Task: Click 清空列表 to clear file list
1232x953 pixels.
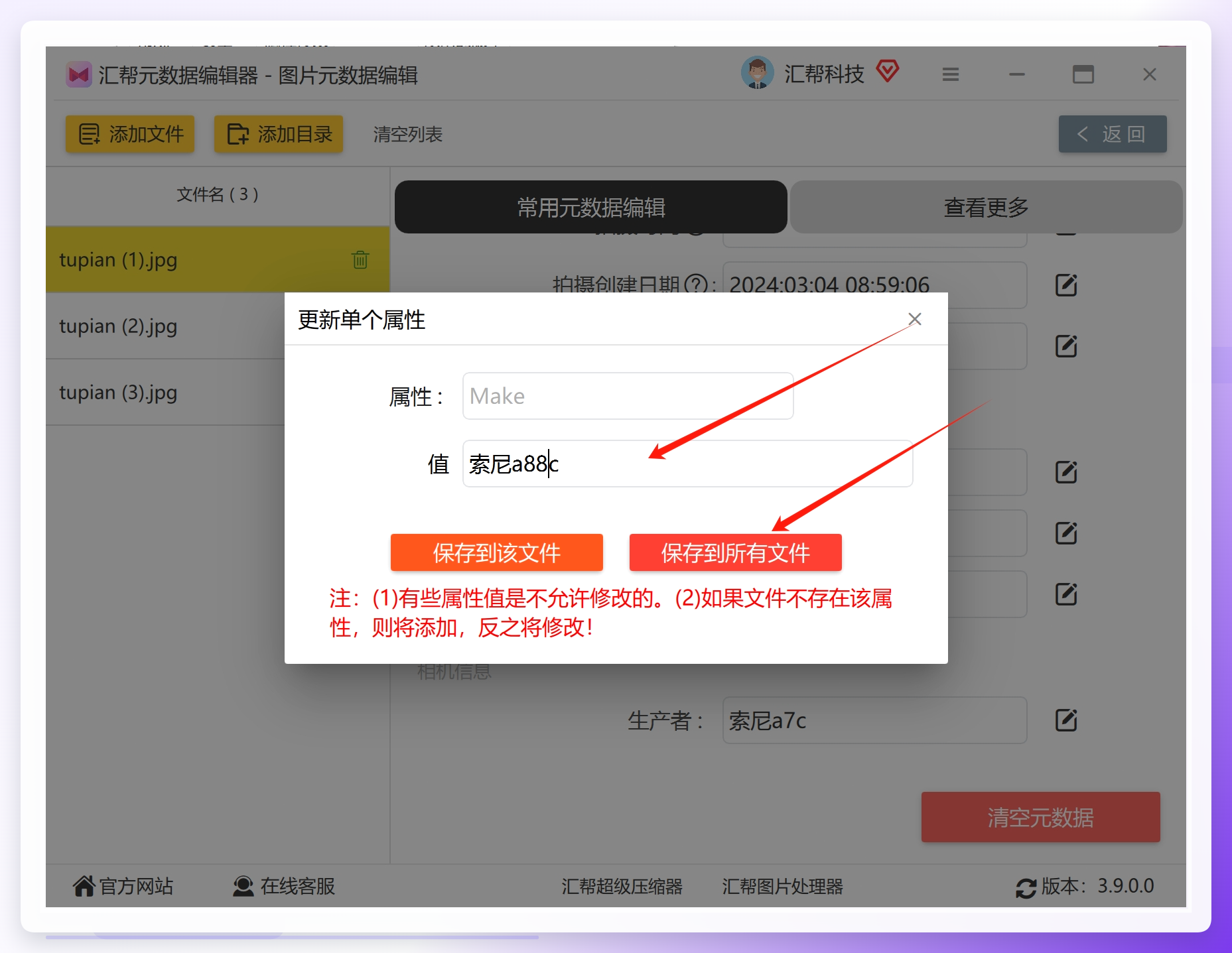Action: click(408, 135)
